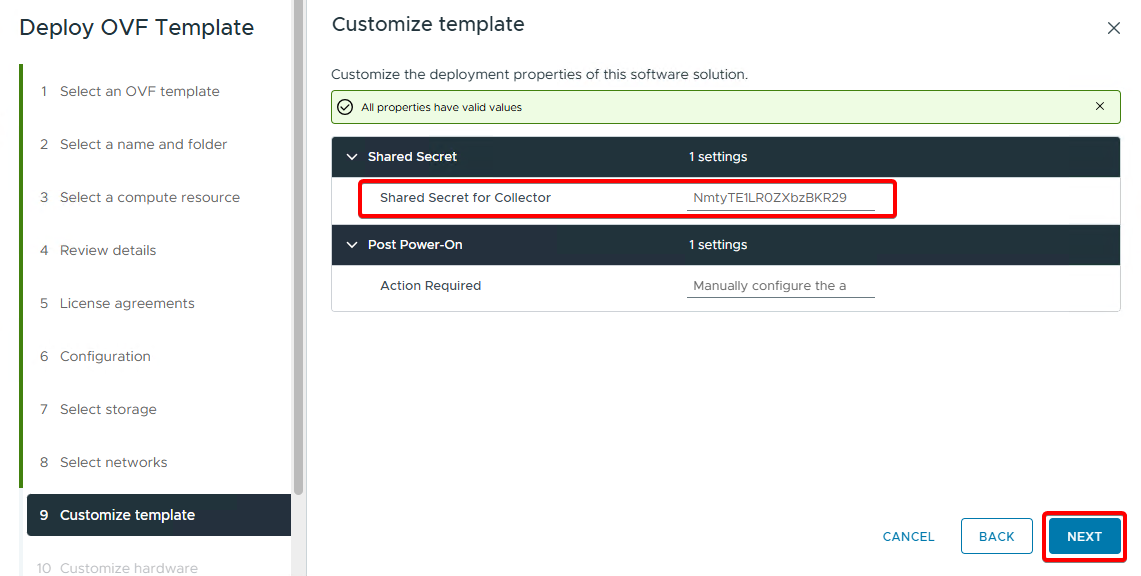Dismiss the valid properties notification banner

click(1100, 107)
